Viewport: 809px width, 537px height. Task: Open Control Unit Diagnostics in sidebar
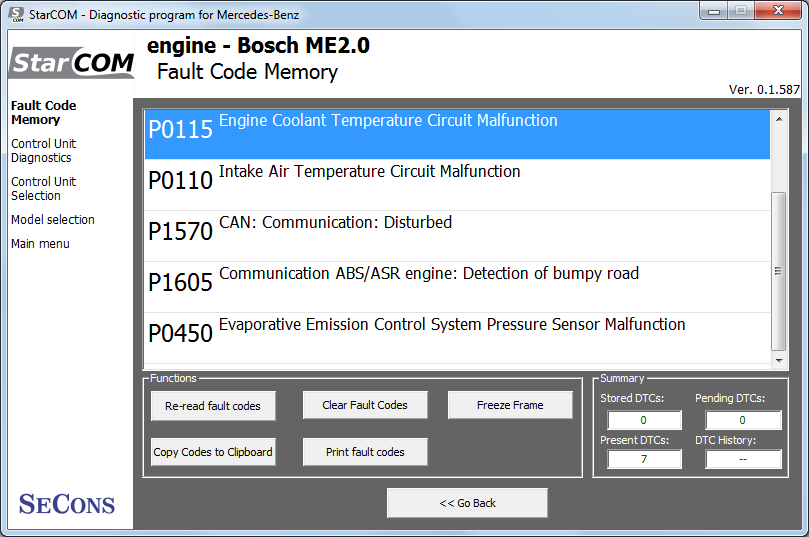[43, 150]
